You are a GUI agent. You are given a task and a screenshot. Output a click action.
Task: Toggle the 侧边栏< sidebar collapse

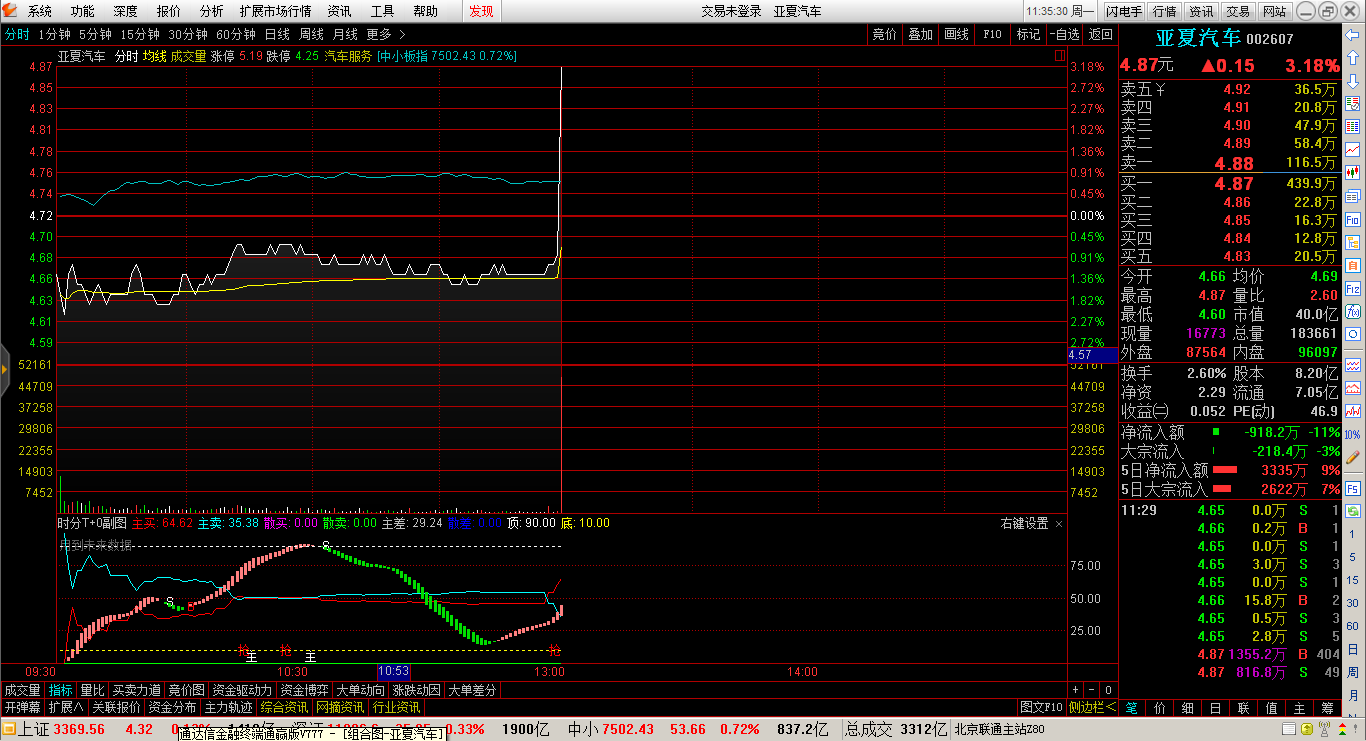(1092, 707)
